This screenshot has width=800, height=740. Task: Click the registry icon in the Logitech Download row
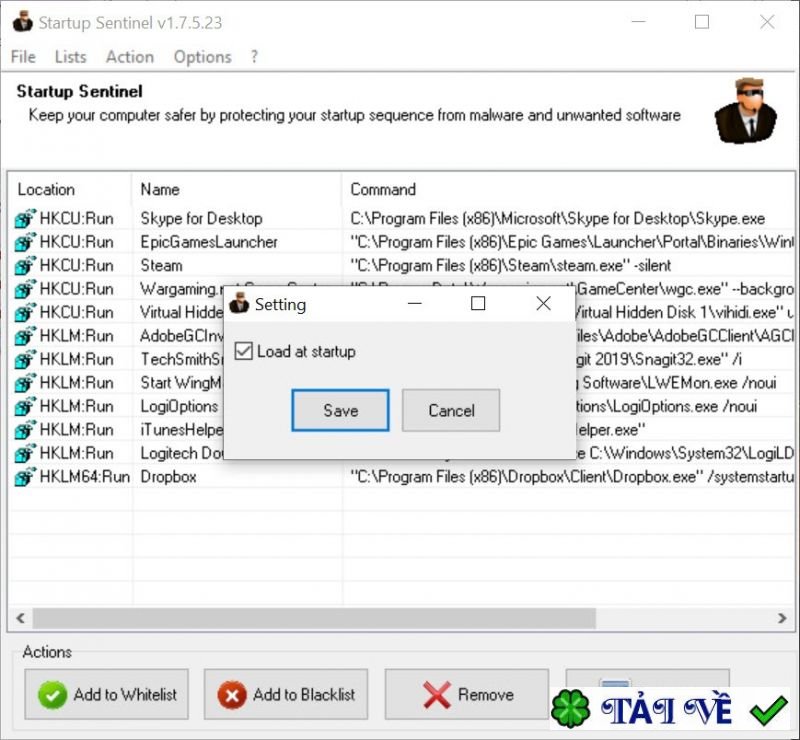(x=25, y=453)
